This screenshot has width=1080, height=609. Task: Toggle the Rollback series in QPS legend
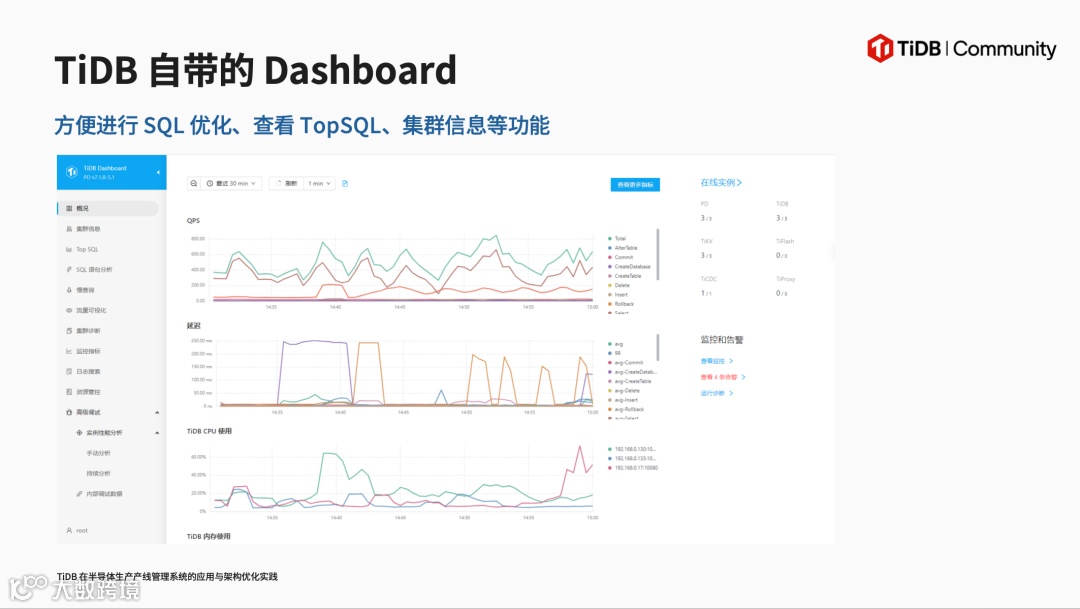pyautogui.click(x=621, y=304)
